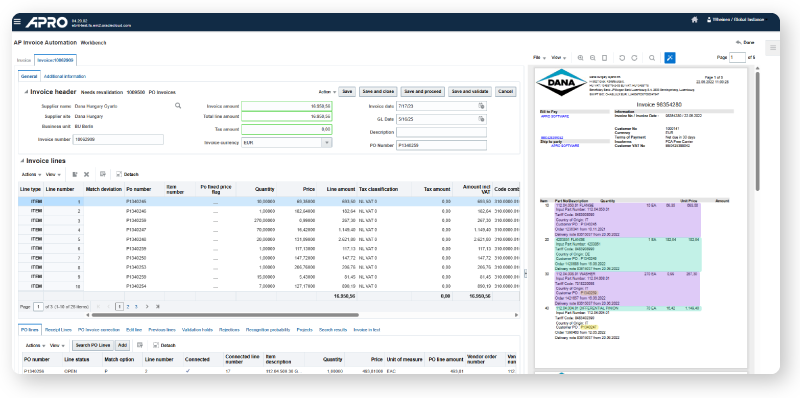Screen dimensions: 800x398
Task: Search supplier with magnifier icon
Action: (x=178, y=106)
